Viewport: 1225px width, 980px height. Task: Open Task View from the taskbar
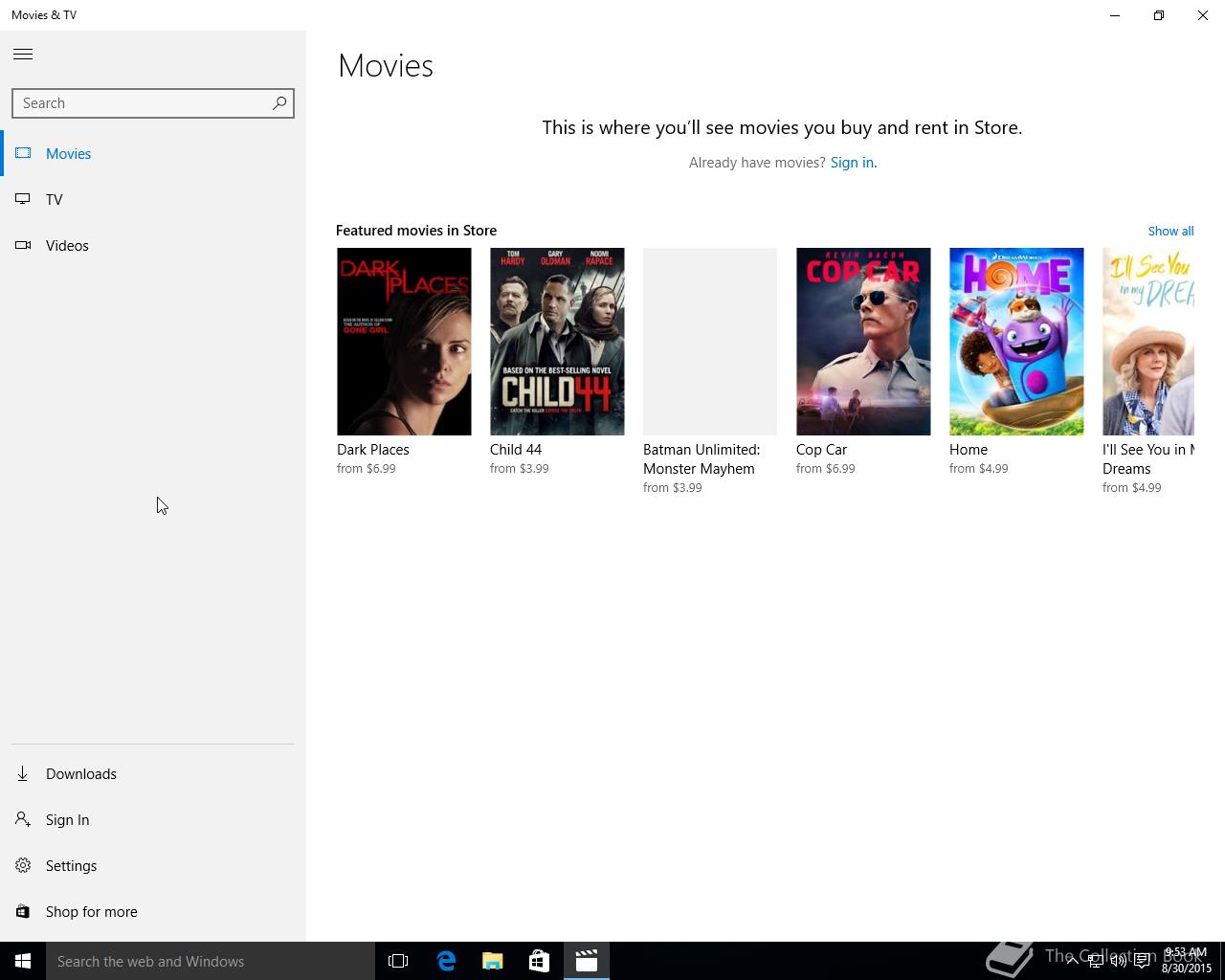[398, 961]
